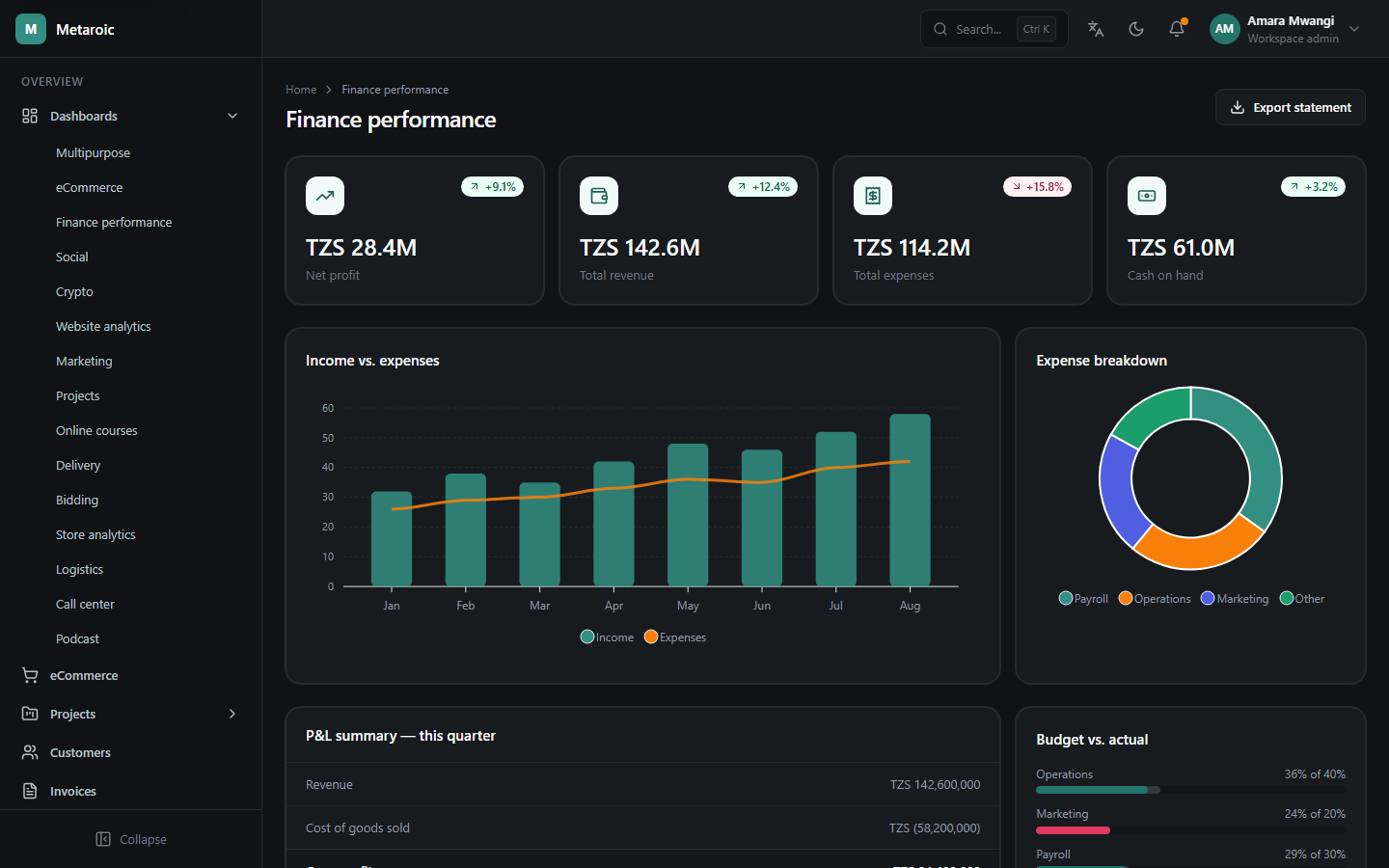Click the download icon in Export statement
The width and height of the screenshot is (1389, 868).
pos(1238,107)
